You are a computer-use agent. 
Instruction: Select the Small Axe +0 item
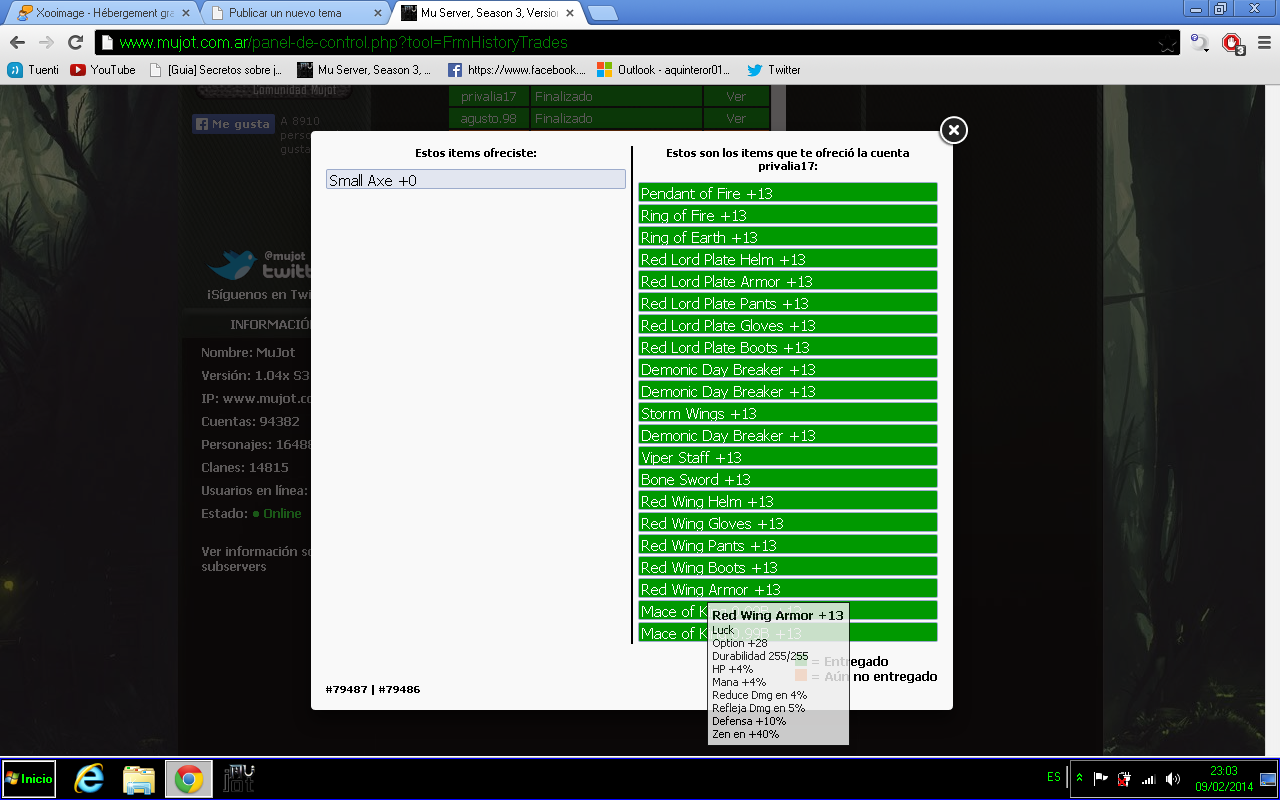476,180
